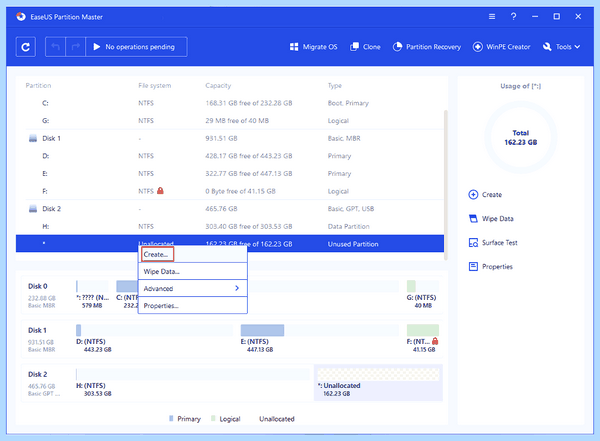This screenshot has height=441, width=600.
Task: Expand Advanced submenu in context menu
Action: pos(192,288)
